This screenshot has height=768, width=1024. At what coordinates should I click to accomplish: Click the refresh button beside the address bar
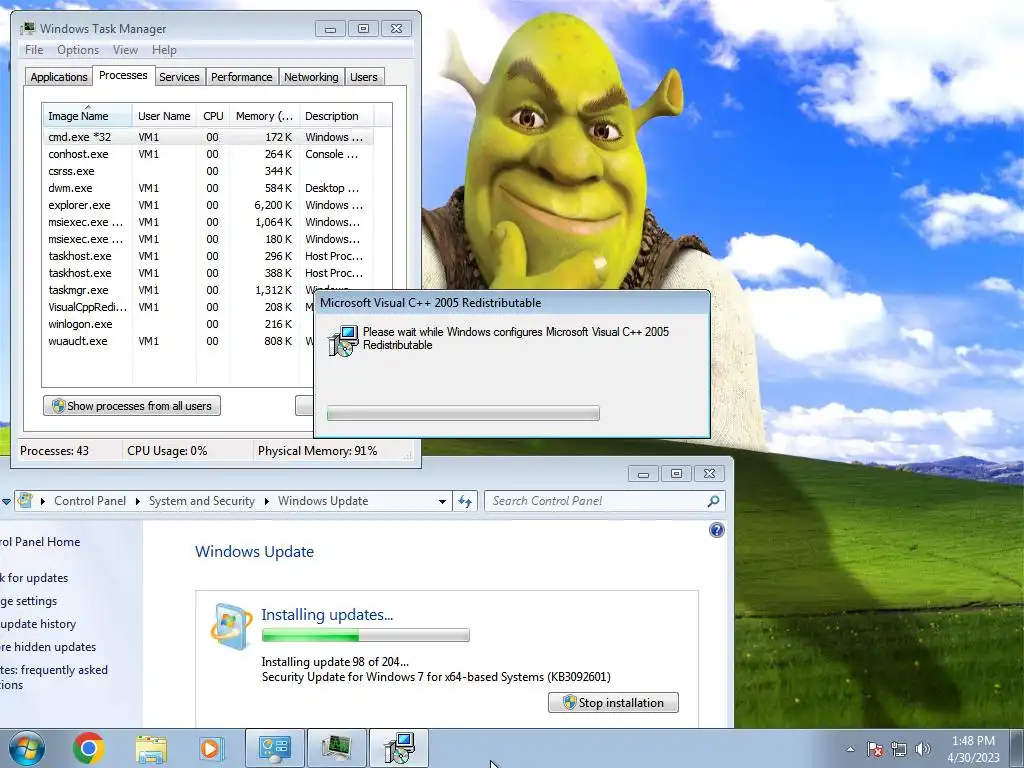[x=464, y=501]
